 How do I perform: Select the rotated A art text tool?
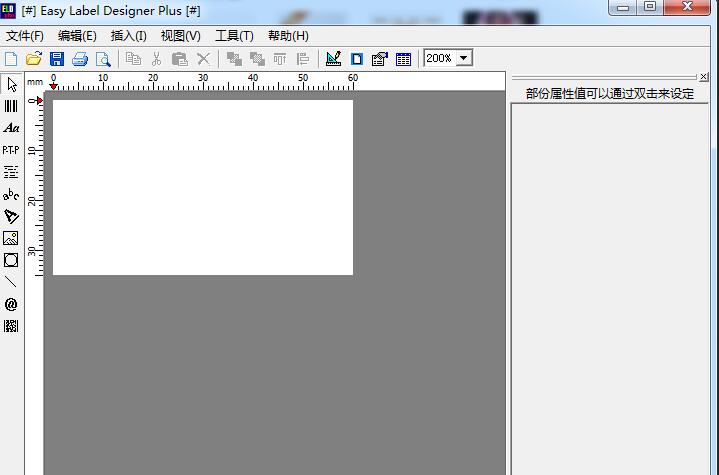pyautogui.click(x=11, y=216)
